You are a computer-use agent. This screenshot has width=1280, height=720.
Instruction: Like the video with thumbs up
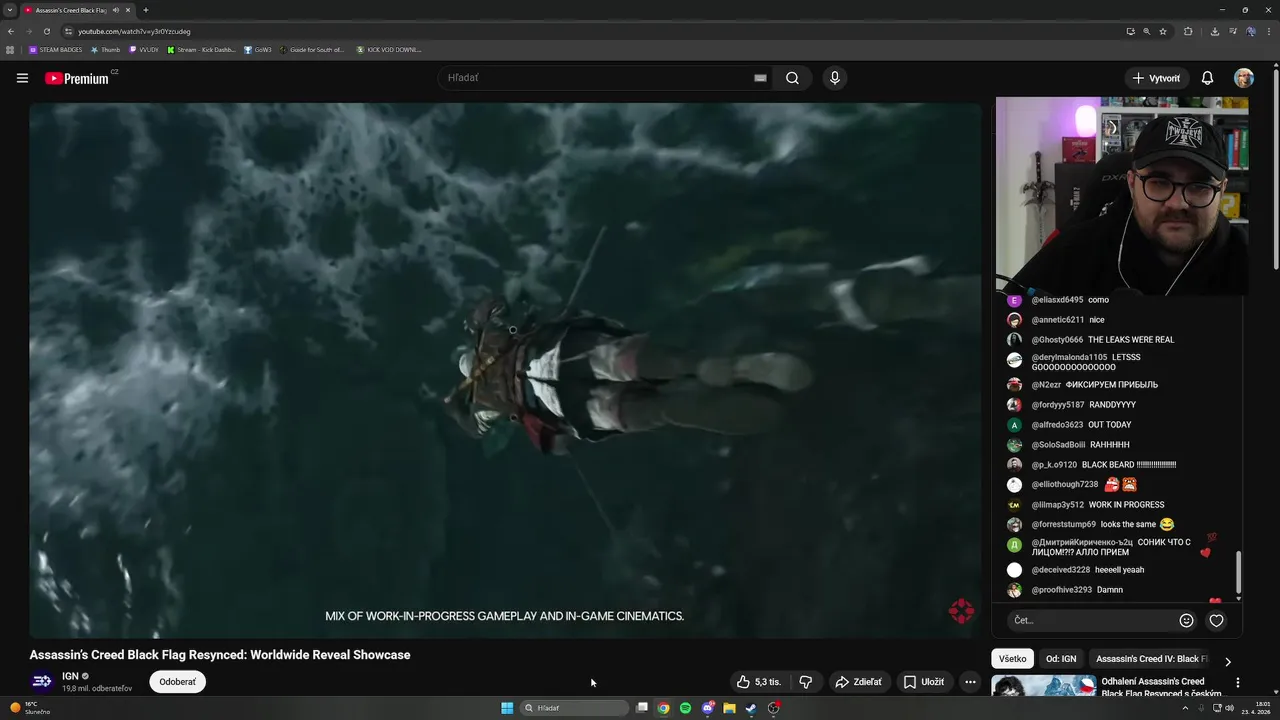(x=759, y=682)
